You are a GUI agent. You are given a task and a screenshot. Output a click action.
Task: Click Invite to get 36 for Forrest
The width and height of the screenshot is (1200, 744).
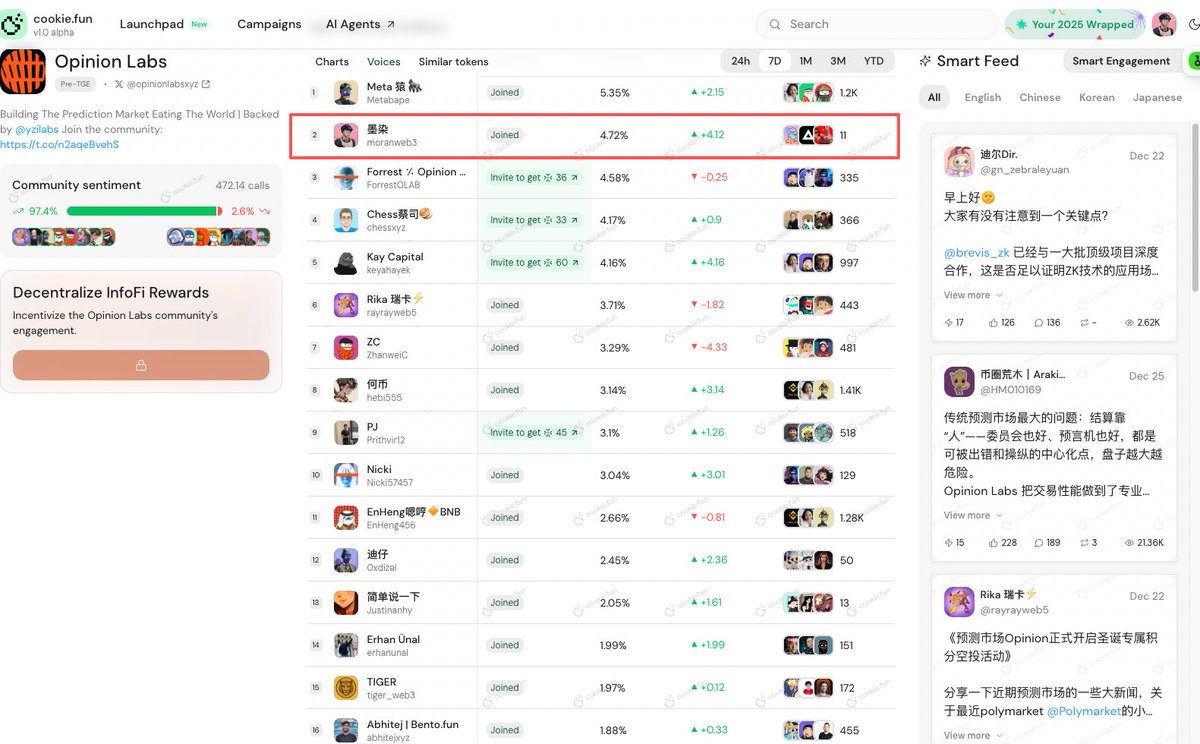(x=534, y=178)
